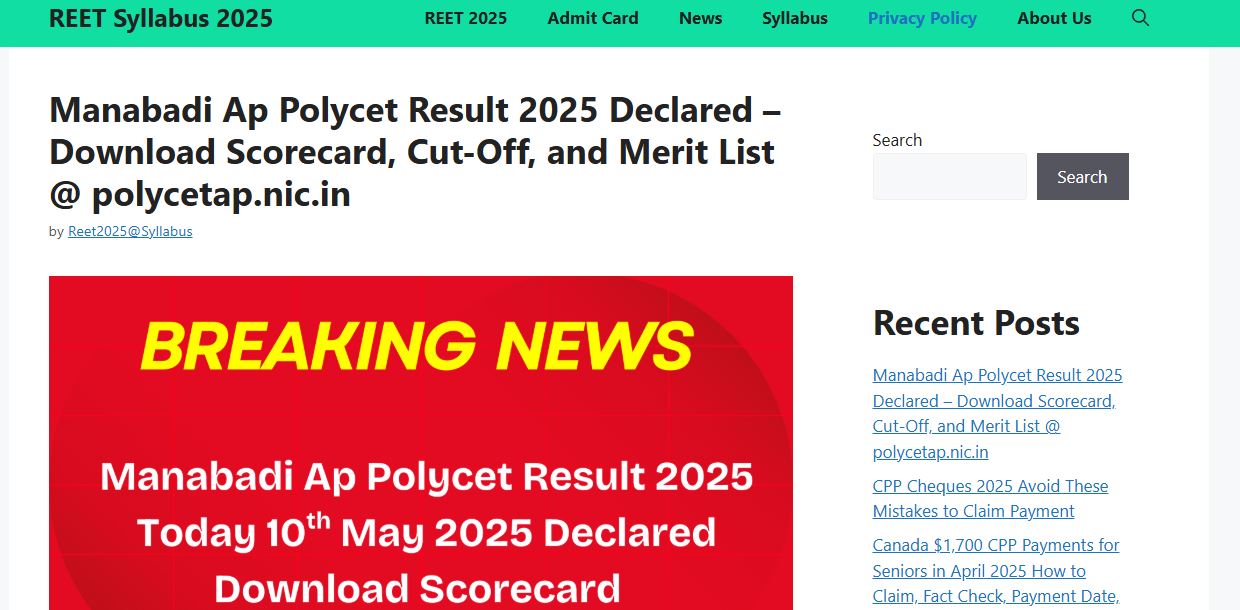This screenshot has width=1240, height=610.
Task: Open the Privacy Policy menu item
Action: coord(922,18)
